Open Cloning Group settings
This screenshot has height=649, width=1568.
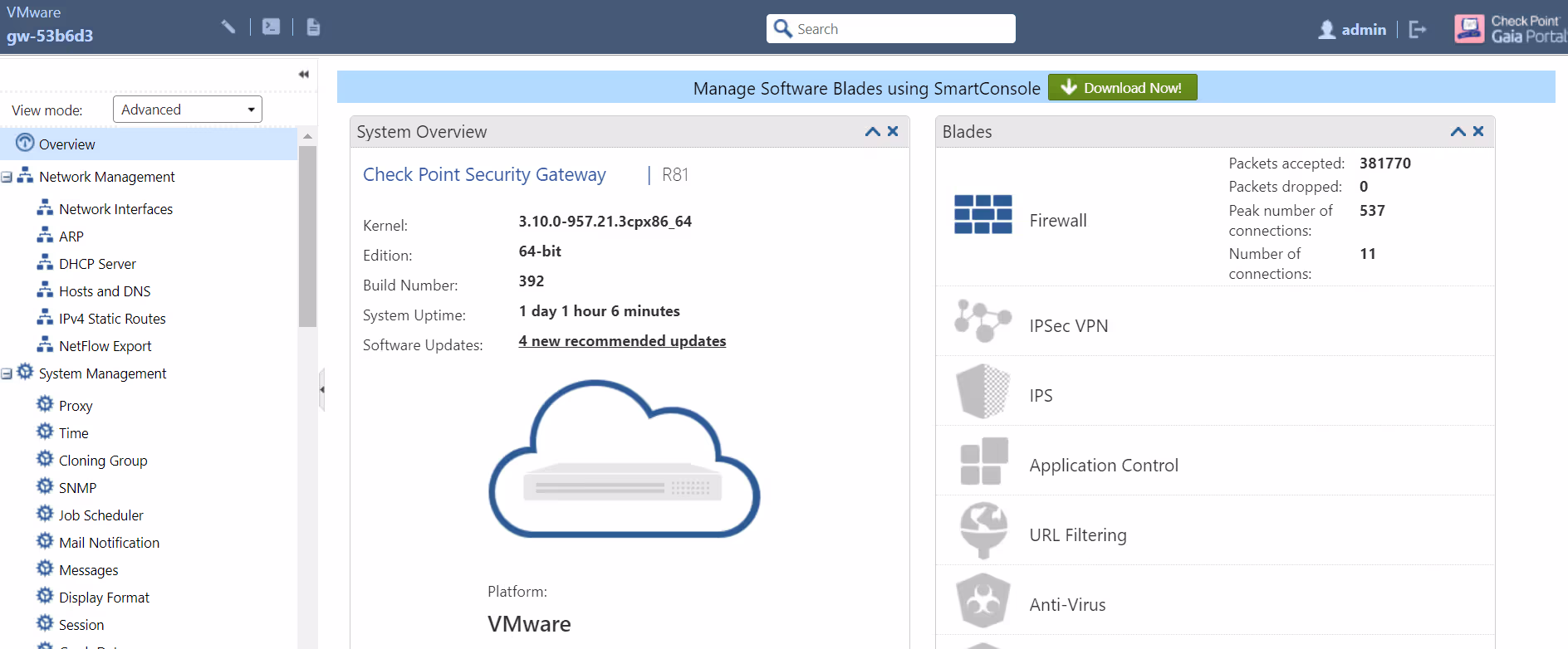tap(103, 461)
